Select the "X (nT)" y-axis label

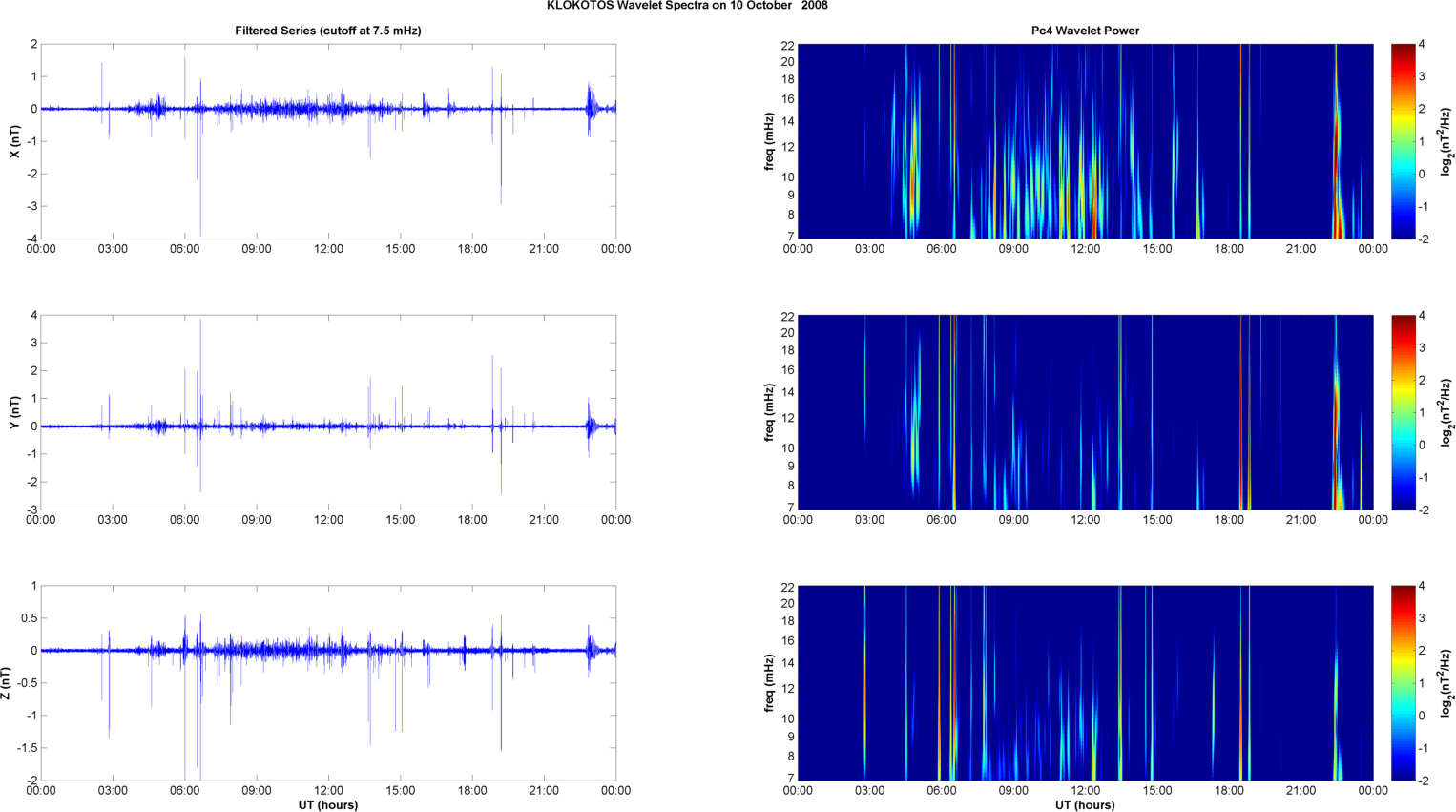14,141
